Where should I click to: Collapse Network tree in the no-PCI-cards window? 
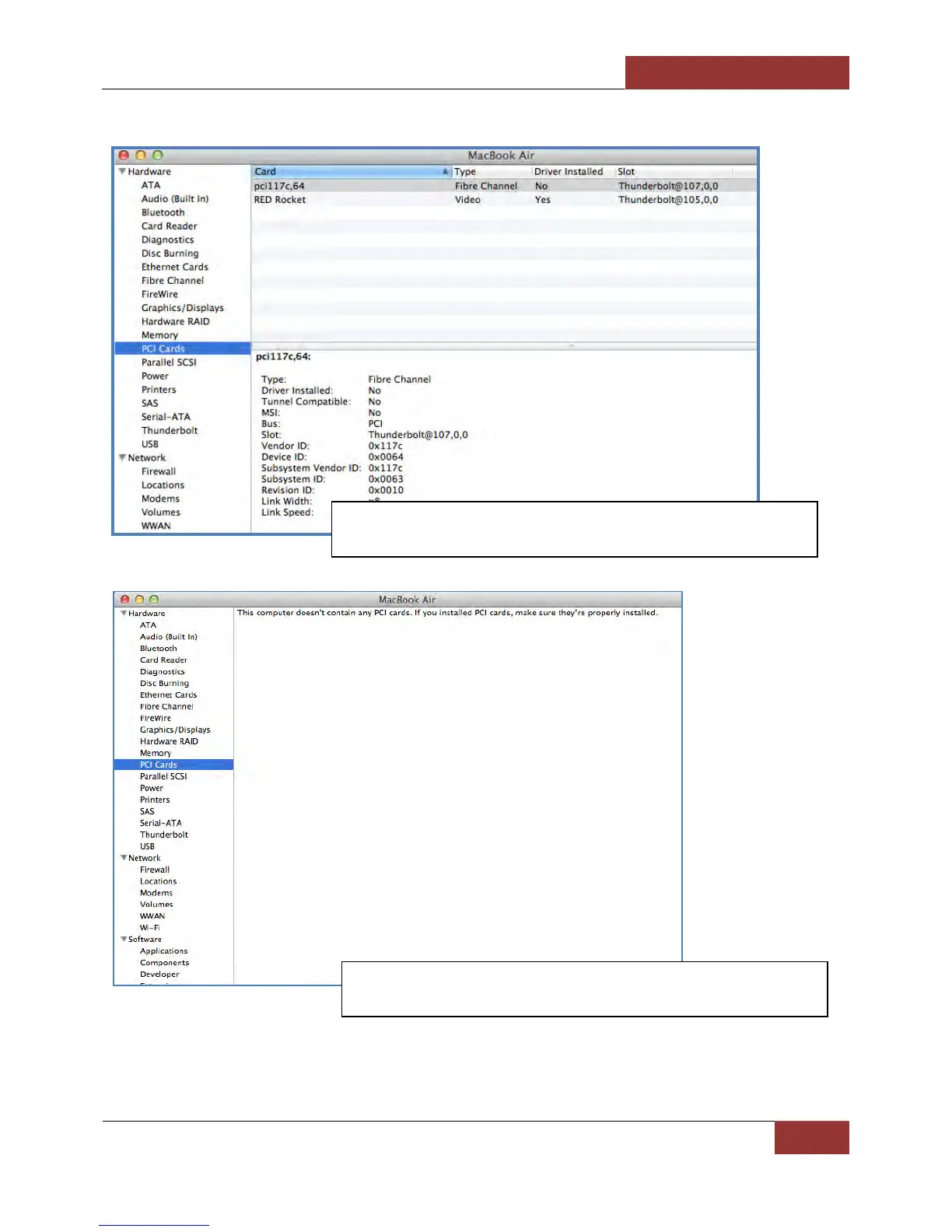coord(124,858)
